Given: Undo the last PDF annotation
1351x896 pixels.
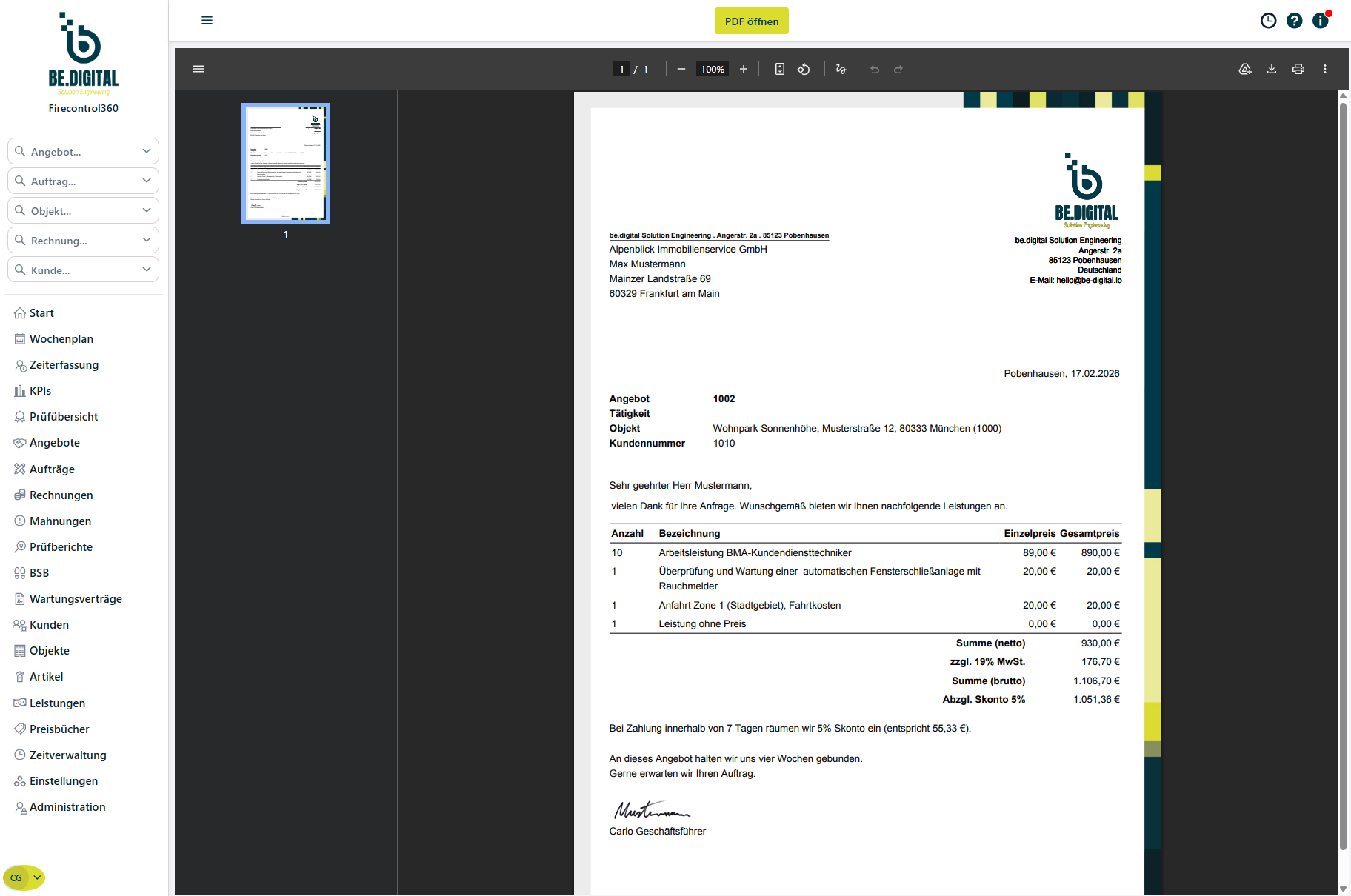Looking at the screenshot, I should click(875, 69).
